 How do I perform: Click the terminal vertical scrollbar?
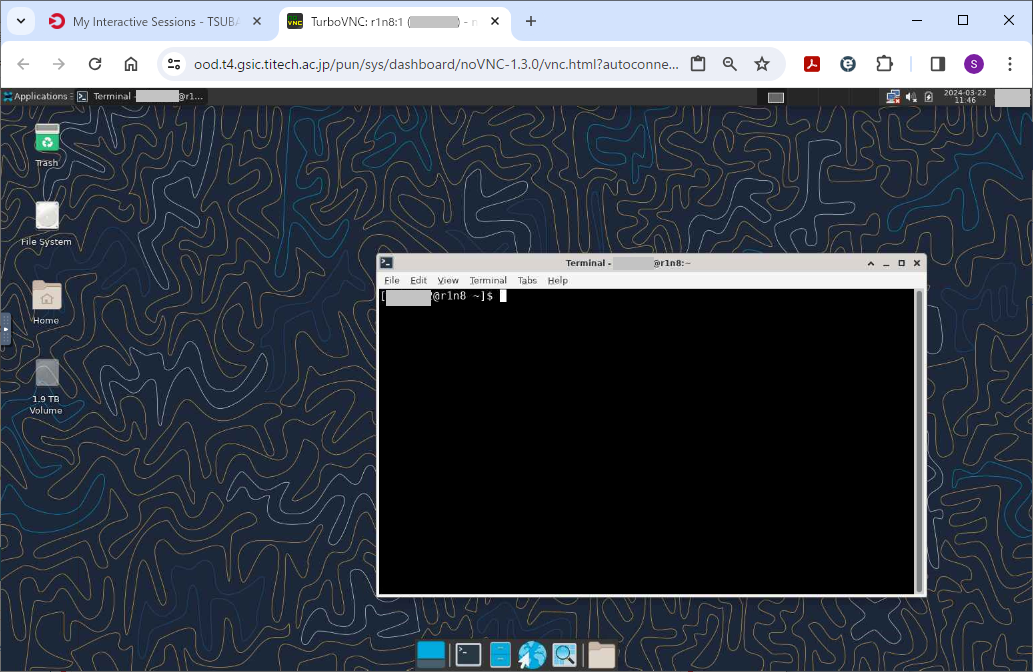coord(919,440)
